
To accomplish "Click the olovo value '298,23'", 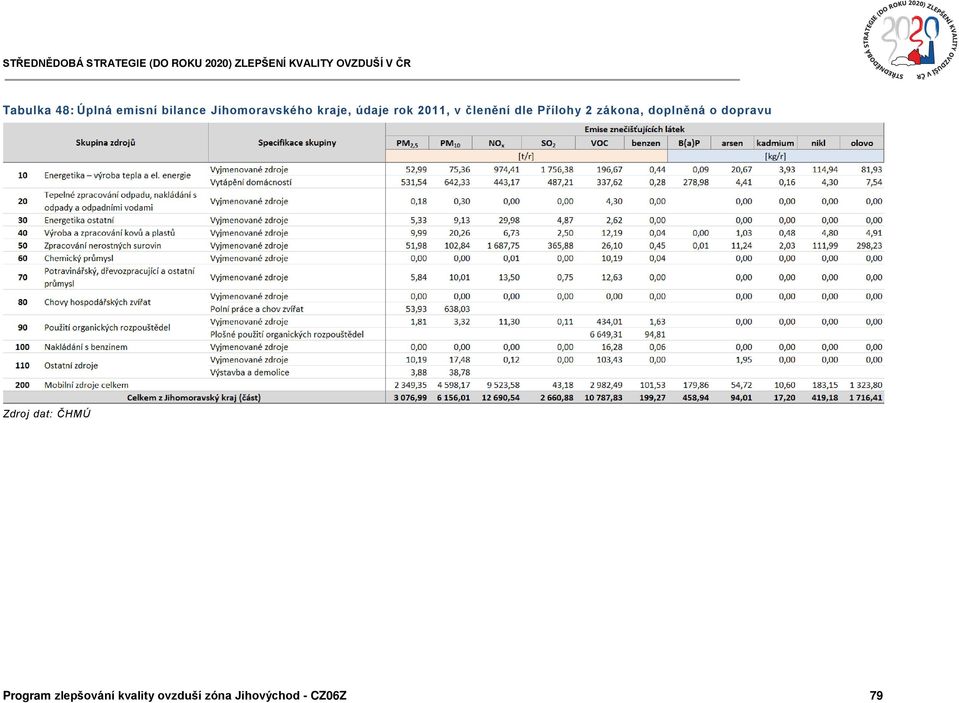I will tap(869, 246).
